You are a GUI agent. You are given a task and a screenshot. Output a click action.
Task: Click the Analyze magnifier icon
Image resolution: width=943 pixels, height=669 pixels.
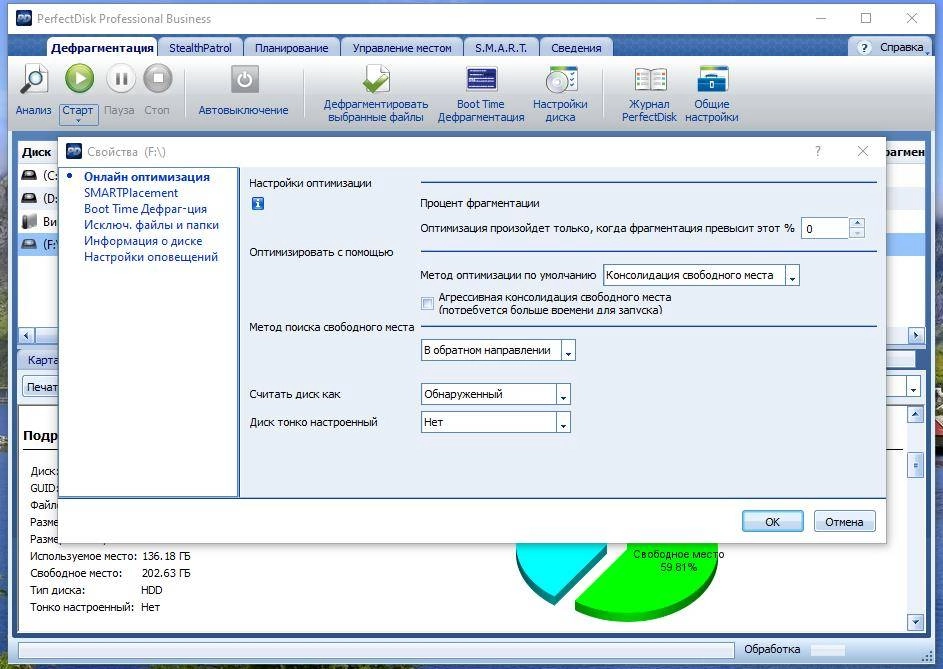pyautogui.click(x=33, y=79)
